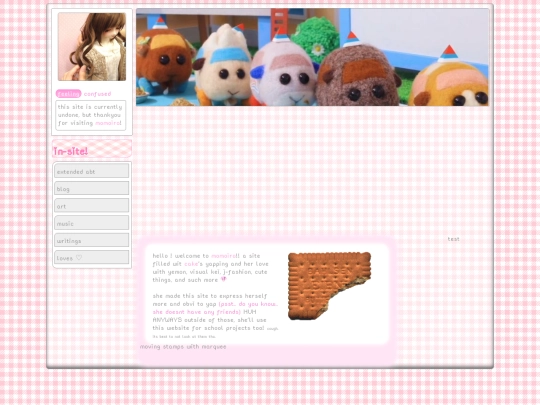This screenshot has width=540, height=405.
Task: Open the extended abt page
Action: click(92, 171)
